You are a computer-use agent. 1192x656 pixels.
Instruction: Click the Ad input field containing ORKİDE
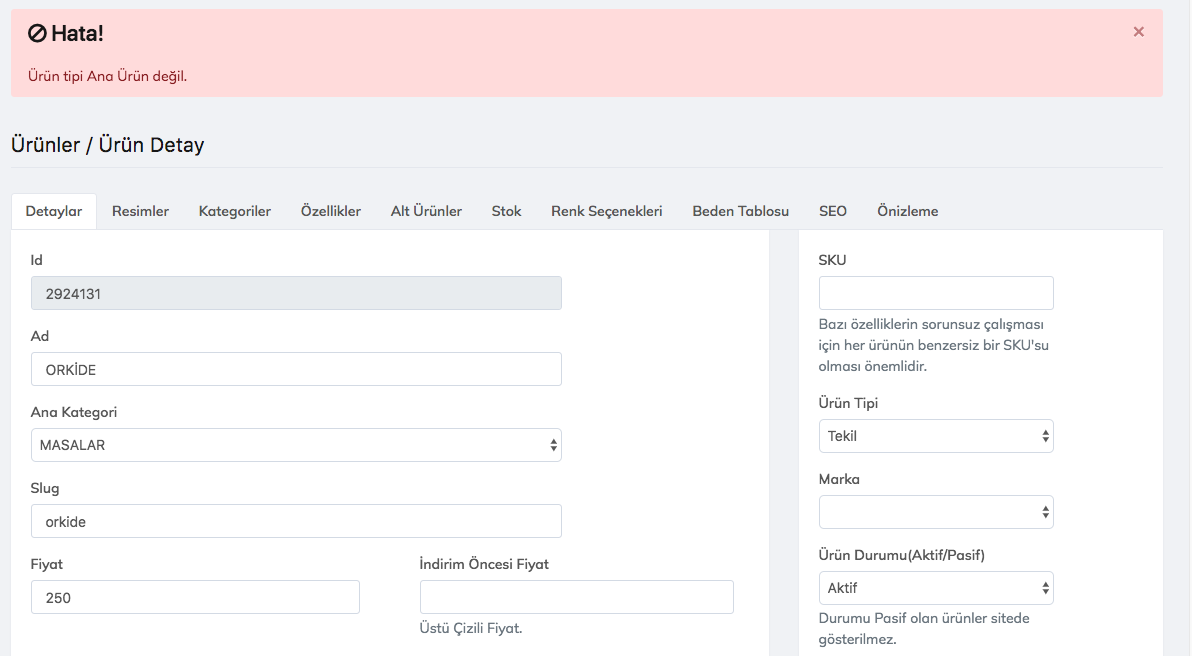296,369
